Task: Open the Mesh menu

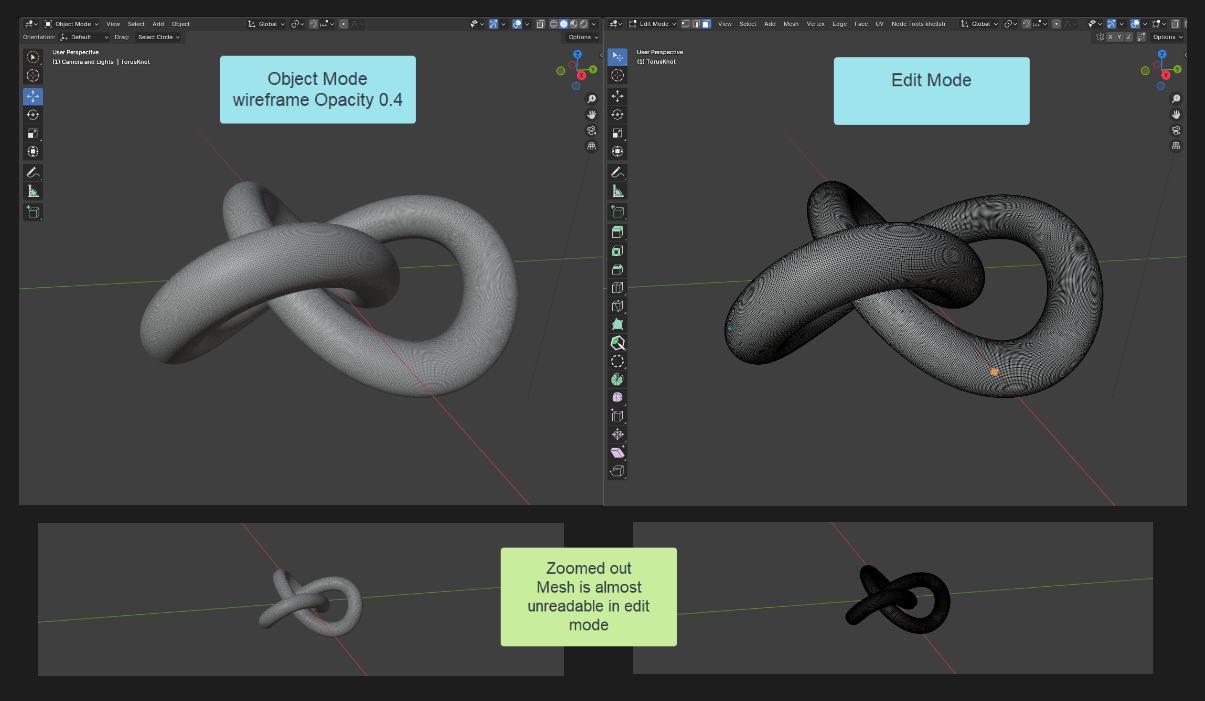Action: point(791,23)
